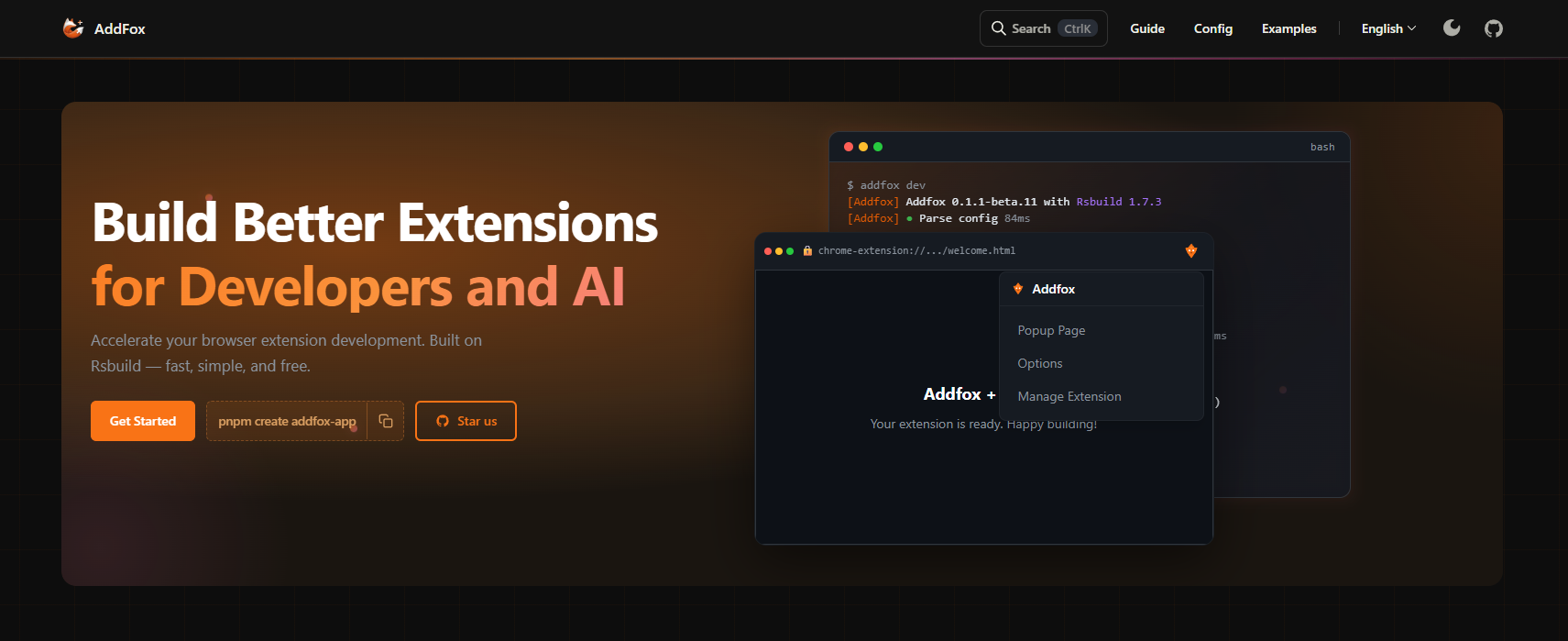Click the CtrlK shortcut badge
This screenshot has height=641, width=1568.
1077,28
